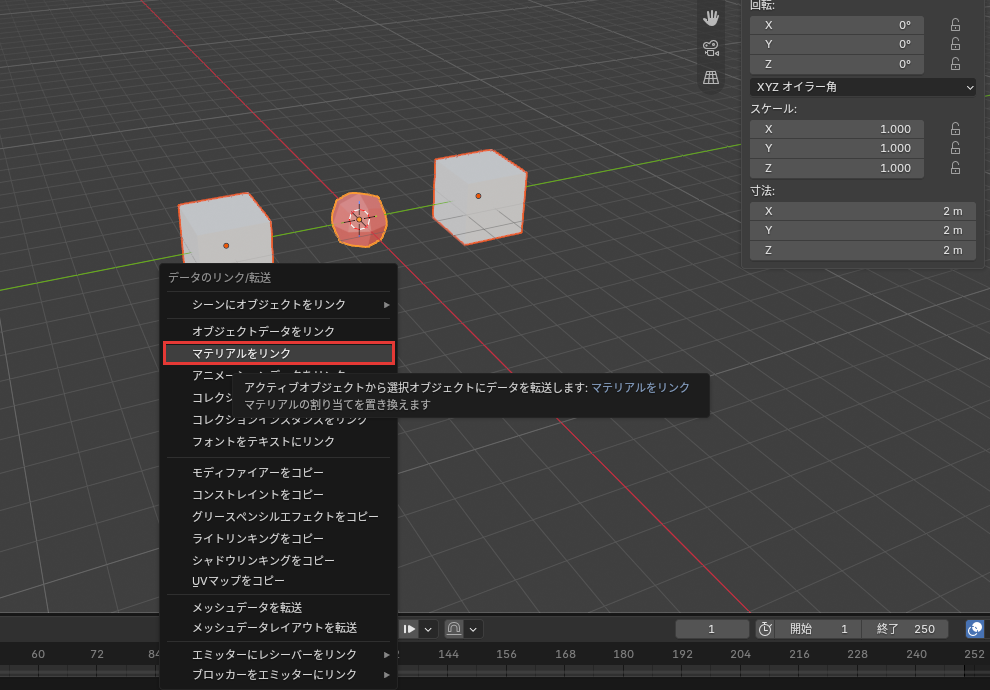Select モディファイアーをコピー menu item

(278, 473)
